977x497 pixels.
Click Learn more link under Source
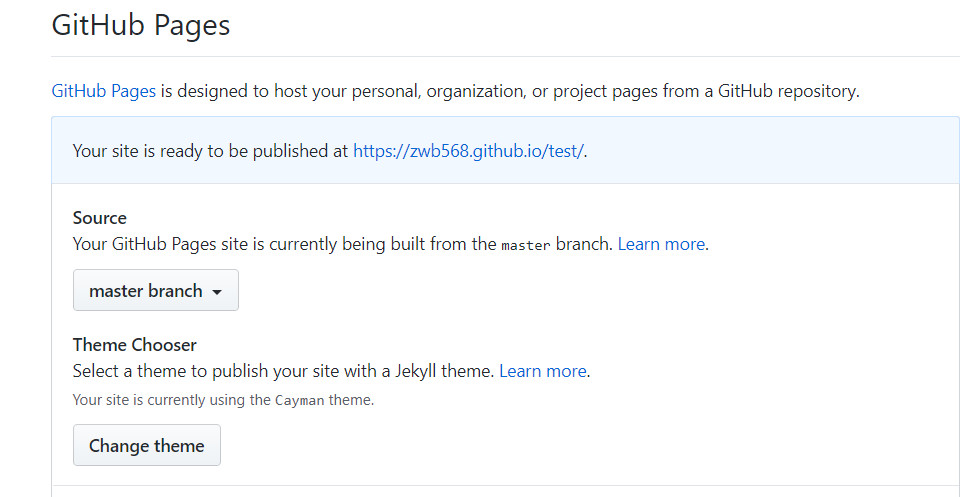pyautogui.click(x=662, y=244)
